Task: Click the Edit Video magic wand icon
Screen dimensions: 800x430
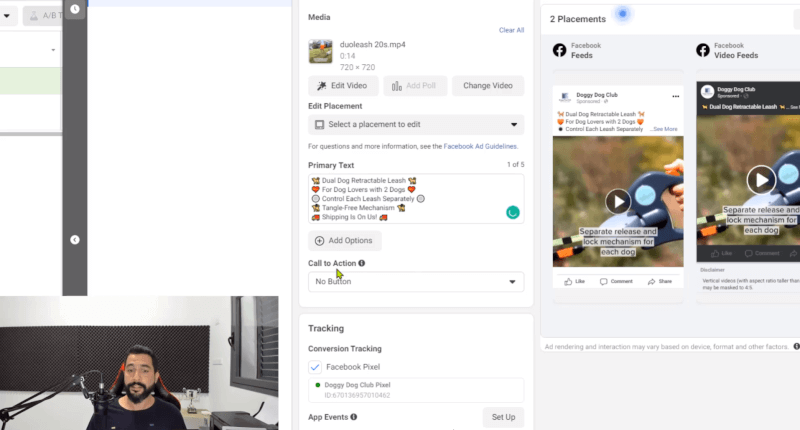Action: click(x=321, y=86)
